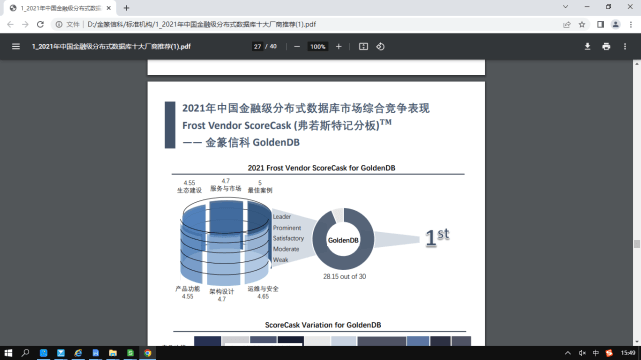
Task: Open Windows taskbar search
Action: (25, 353)
